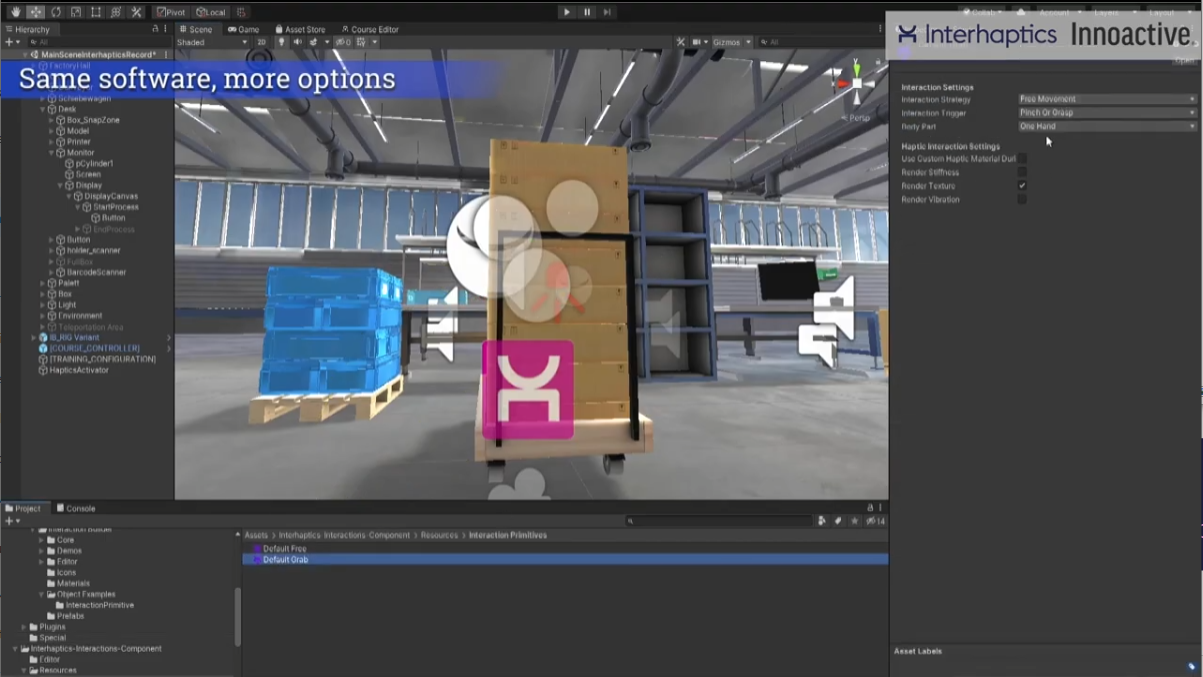This screenshot has height=677, width=1203.
Task: Select HapticsActivator in Hierarchy
Action: (79, 370)
